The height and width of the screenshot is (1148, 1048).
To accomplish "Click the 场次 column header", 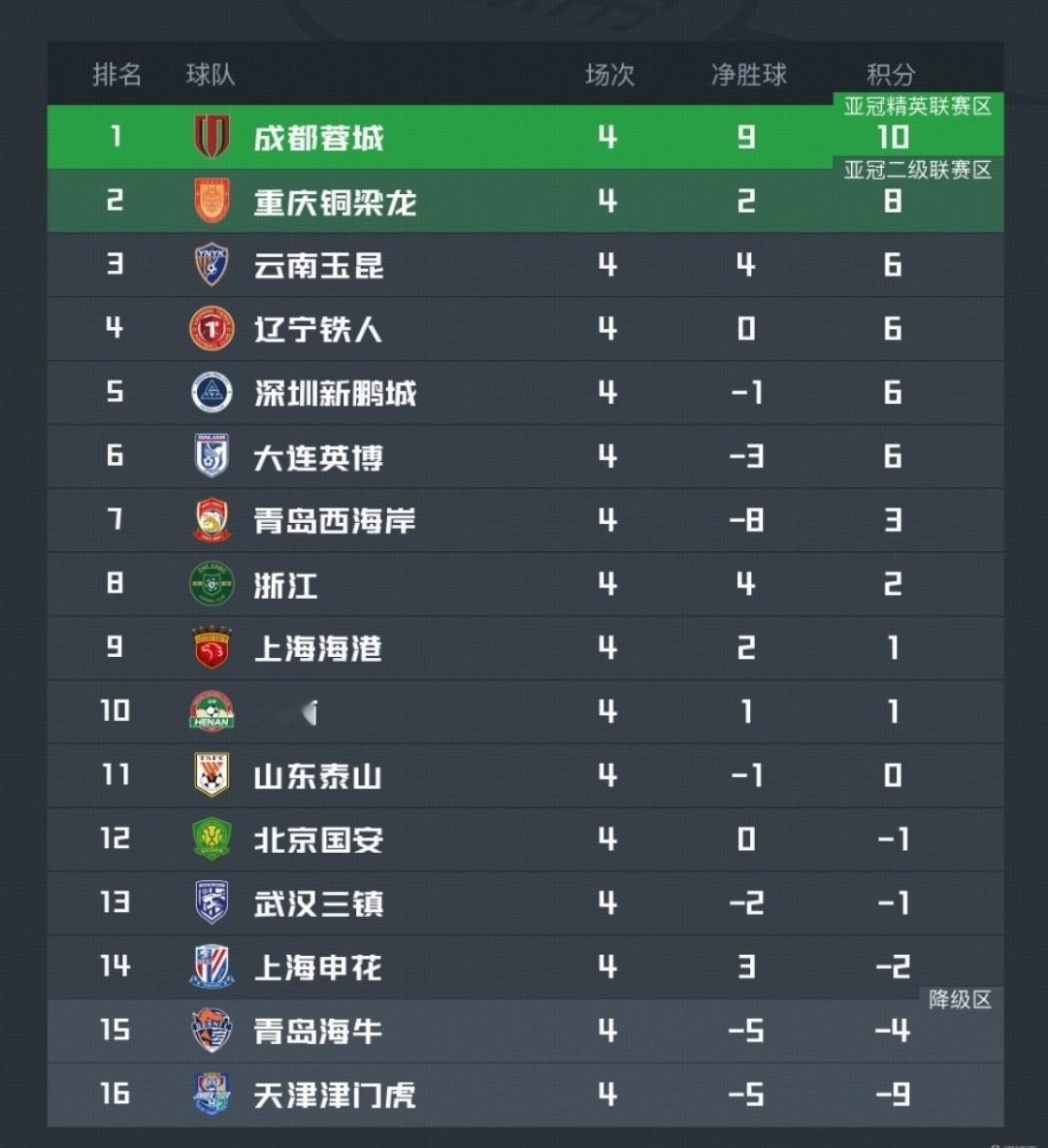I will (x=609, y=75).
